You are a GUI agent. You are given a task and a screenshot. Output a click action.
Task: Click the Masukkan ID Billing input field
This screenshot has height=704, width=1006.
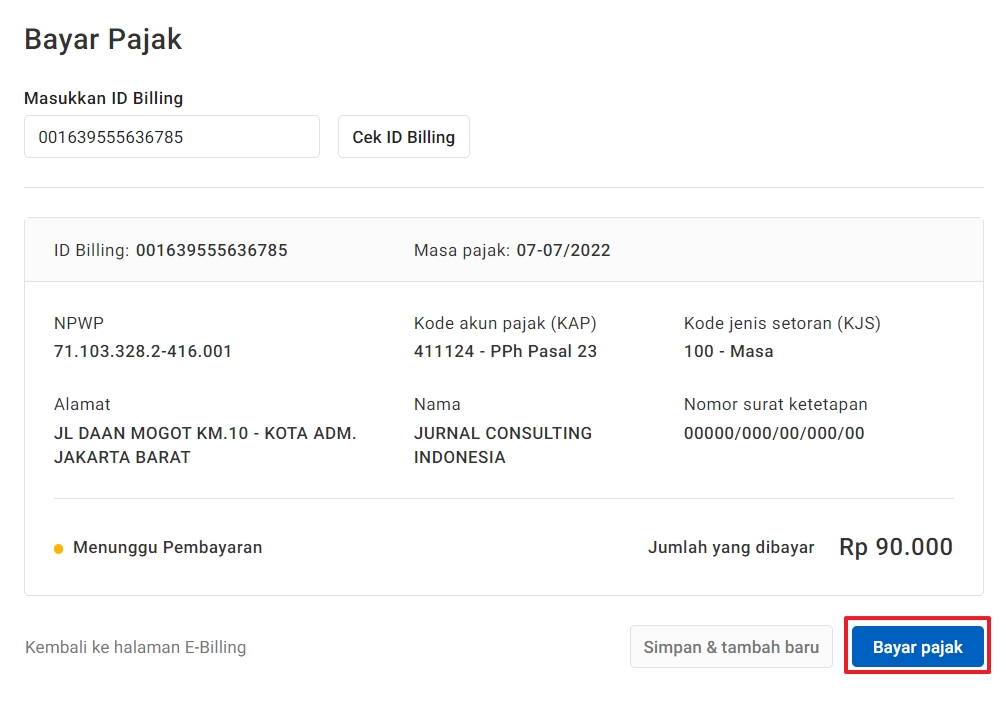171,137
